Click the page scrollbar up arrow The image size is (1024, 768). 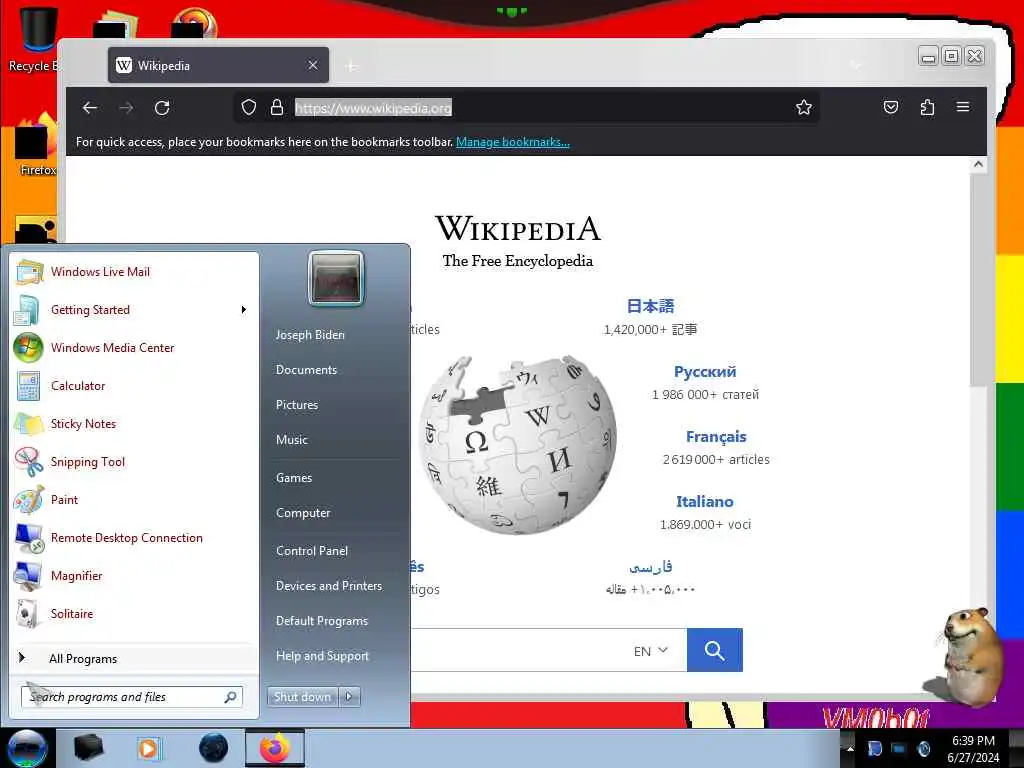coord(978,165)
